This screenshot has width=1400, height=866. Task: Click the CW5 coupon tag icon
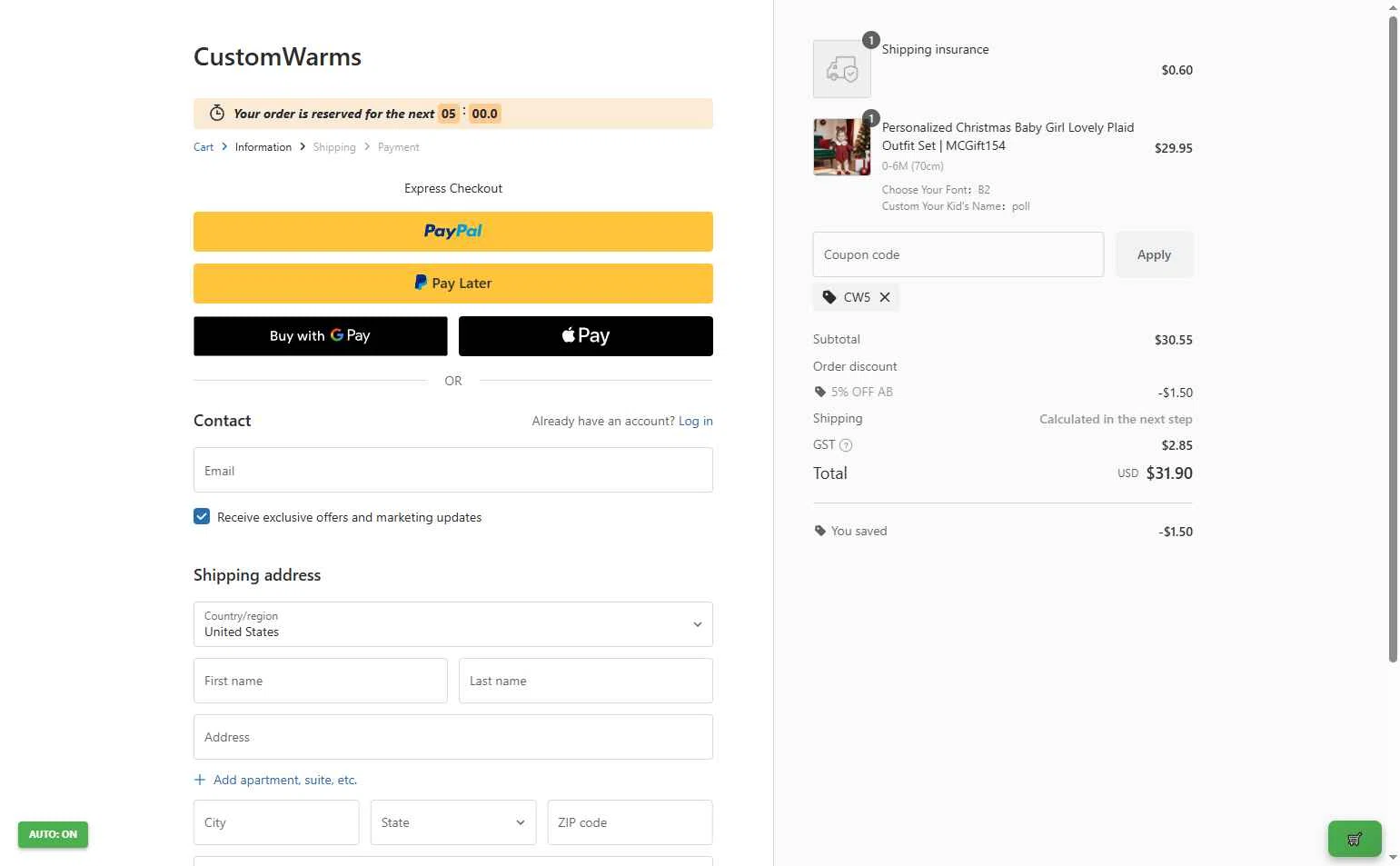[x=829, y=297]
